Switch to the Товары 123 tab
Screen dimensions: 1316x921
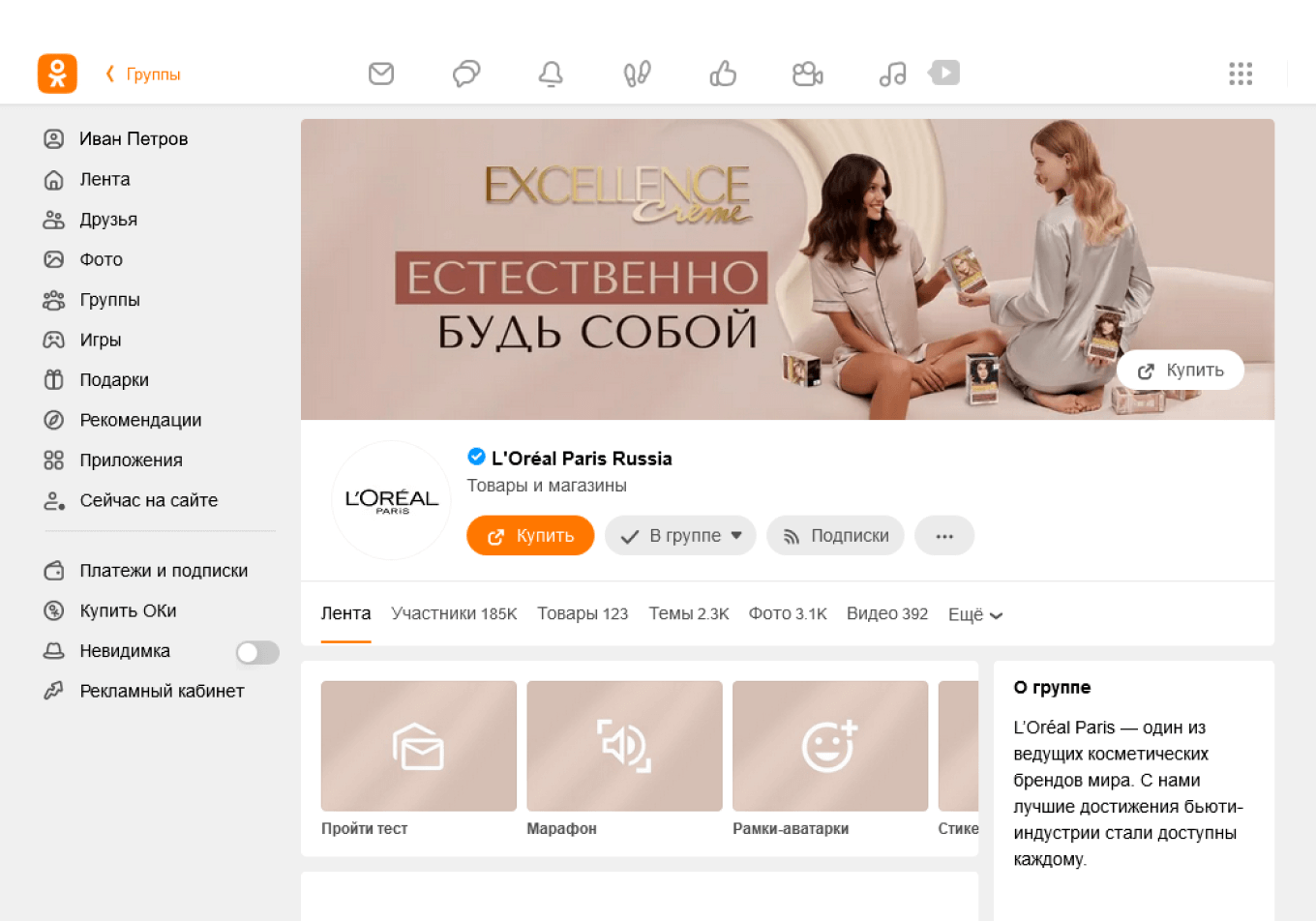pos(583,614)
